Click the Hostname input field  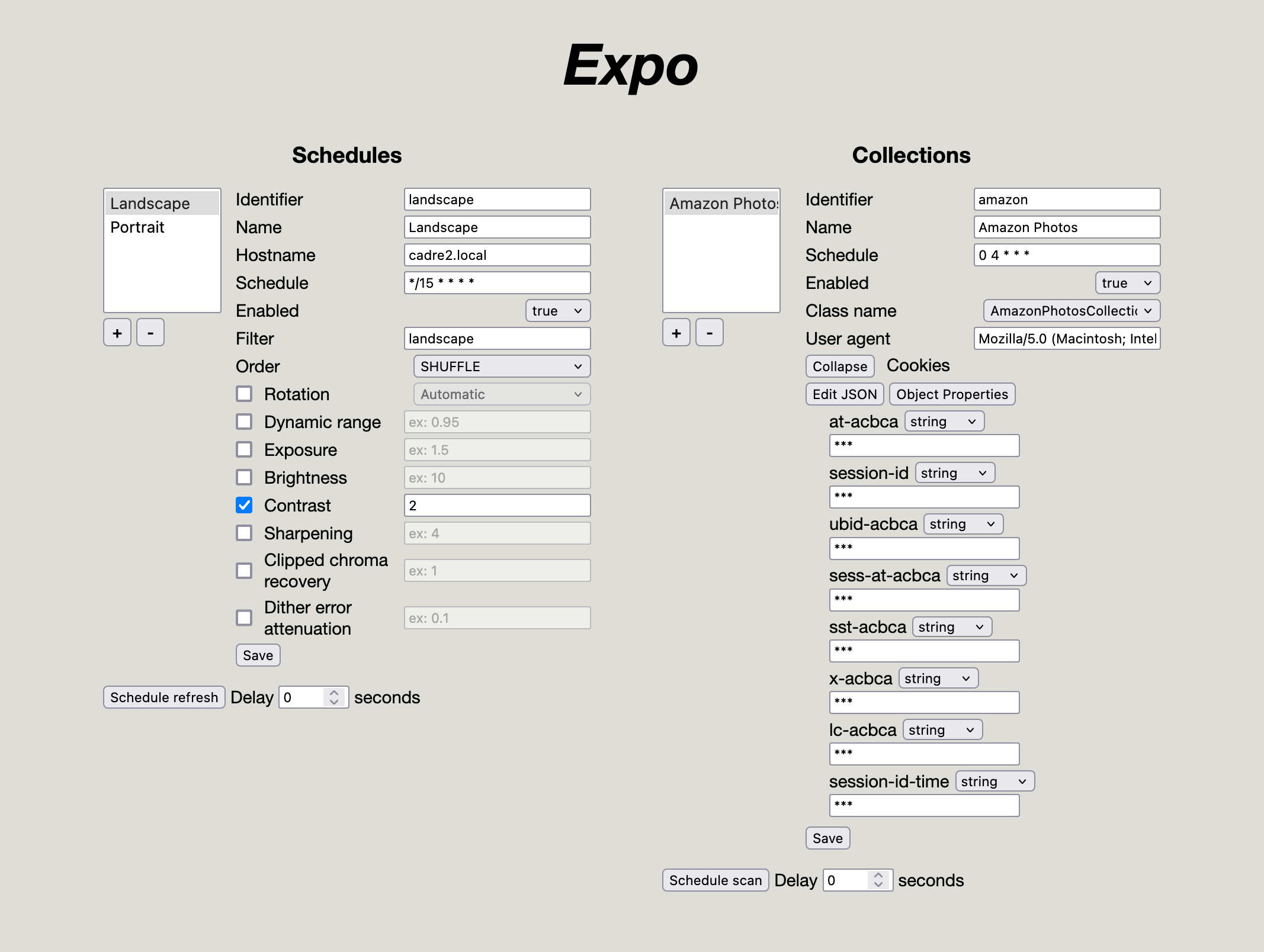(497, 255)
